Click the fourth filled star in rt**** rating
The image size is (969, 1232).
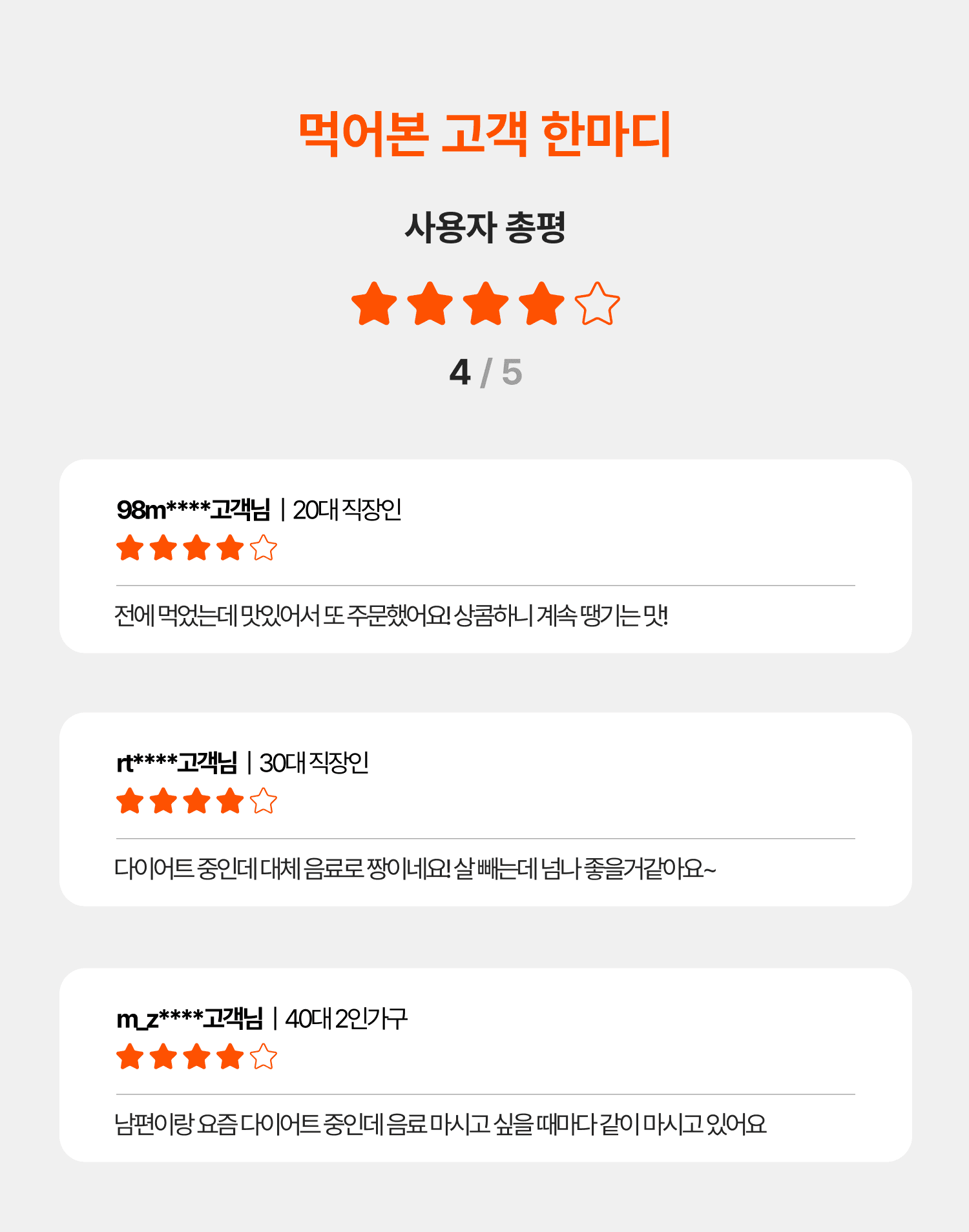tap(230, 801)
